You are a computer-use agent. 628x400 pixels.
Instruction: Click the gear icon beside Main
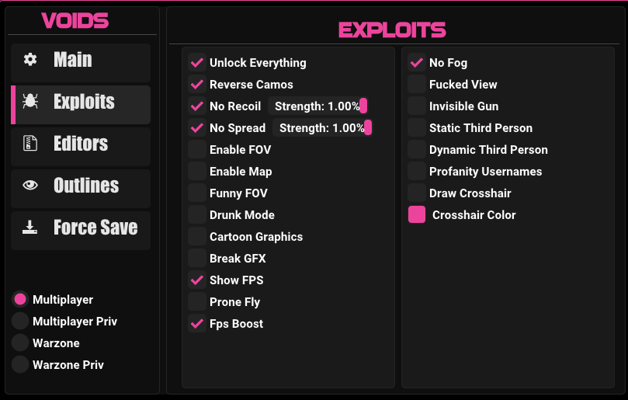[x=30, y=60]
